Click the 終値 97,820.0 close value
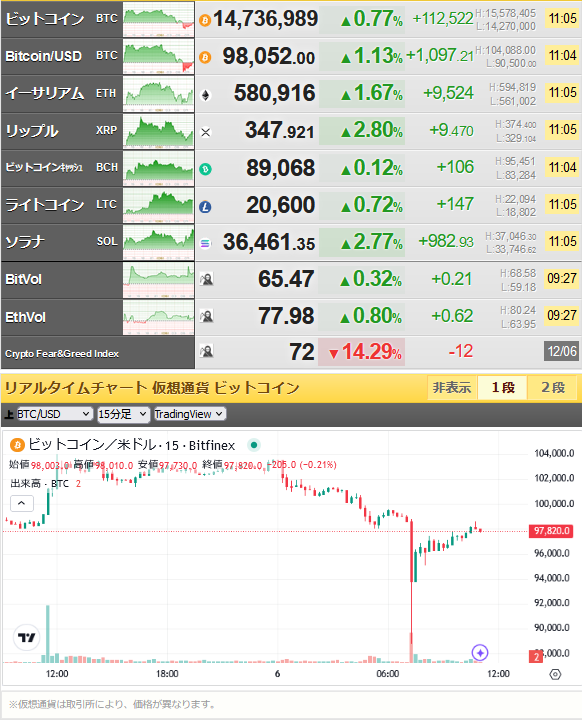This screenshot has height=721, width=582. [233, 465]
